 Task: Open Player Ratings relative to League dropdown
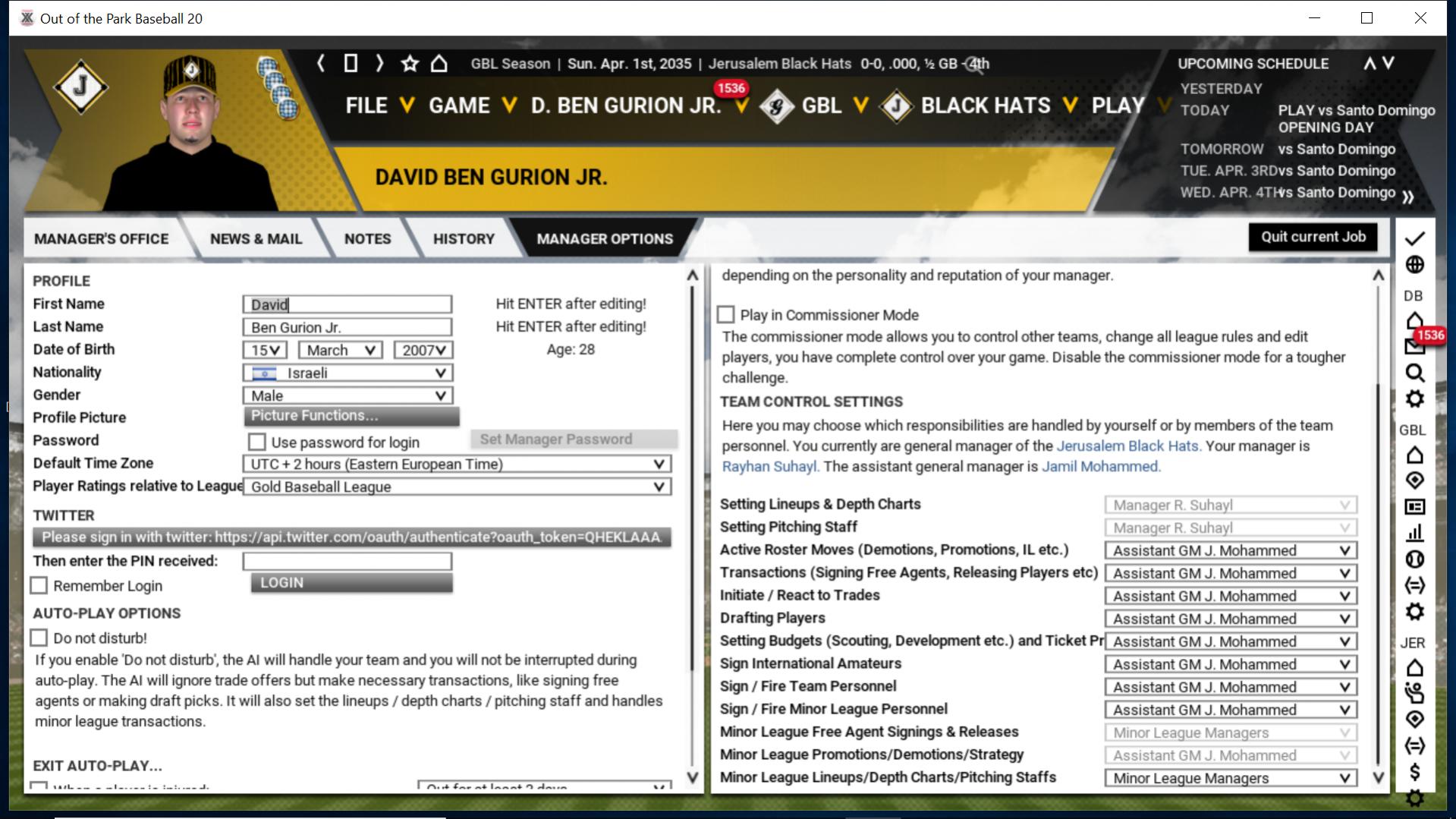point(457,487)
